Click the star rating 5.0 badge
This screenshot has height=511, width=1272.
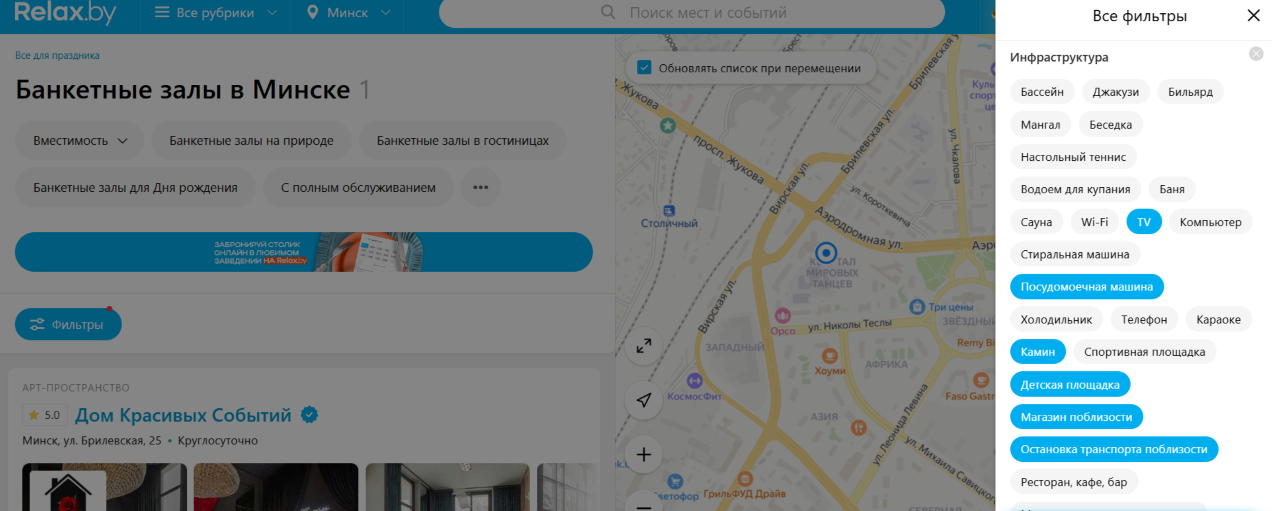coord(45,415)
